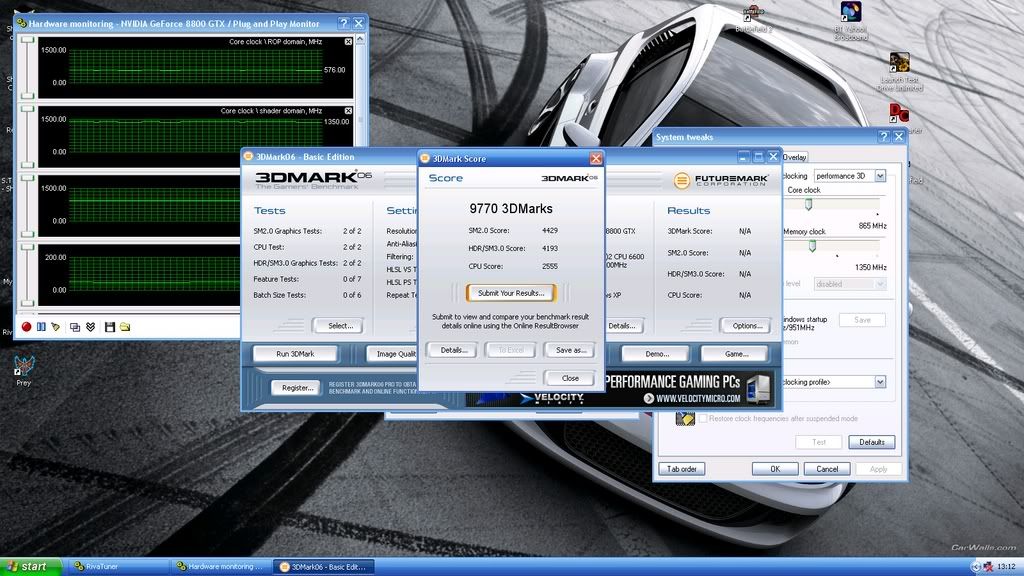The image size is (1024, 576).
Task: Click the Memory clock slider handle
Action: click(812, 246)
